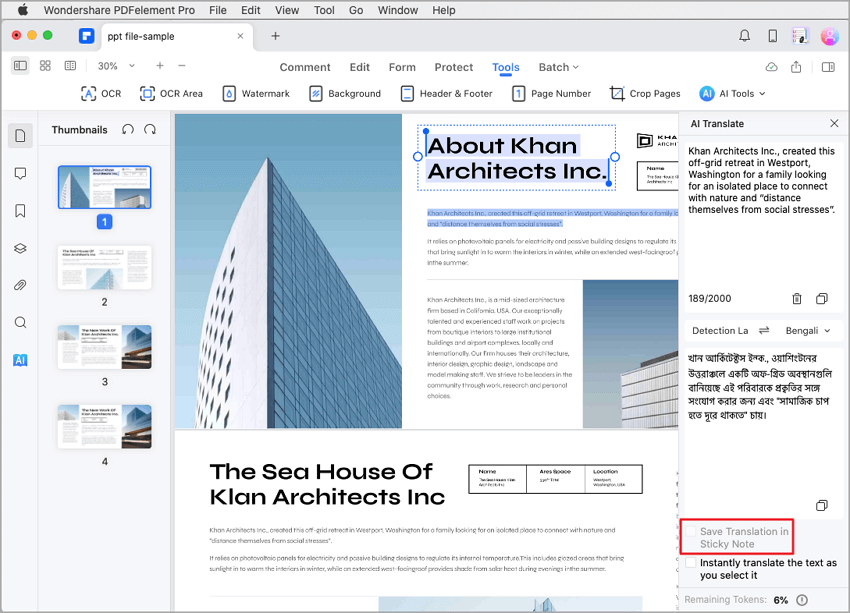Switch to the Edit tab
850x613 pixels.
point(359,67)
